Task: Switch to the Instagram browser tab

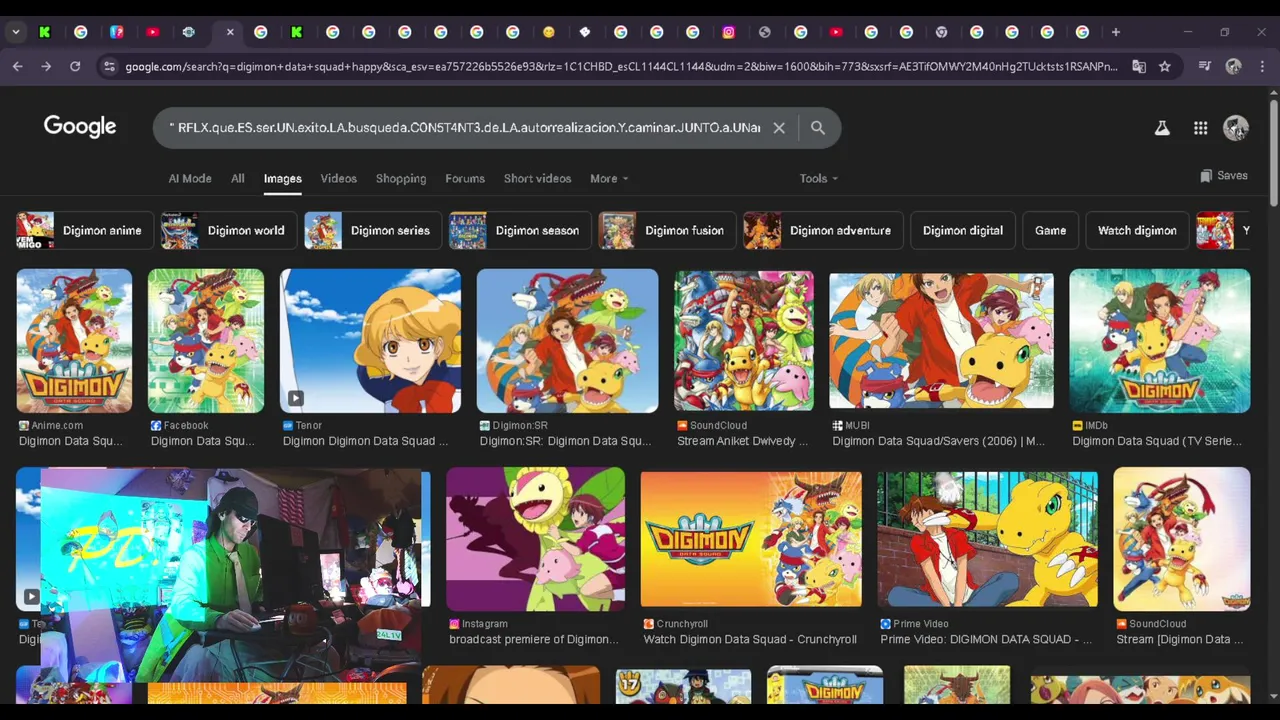Action: 729,32
